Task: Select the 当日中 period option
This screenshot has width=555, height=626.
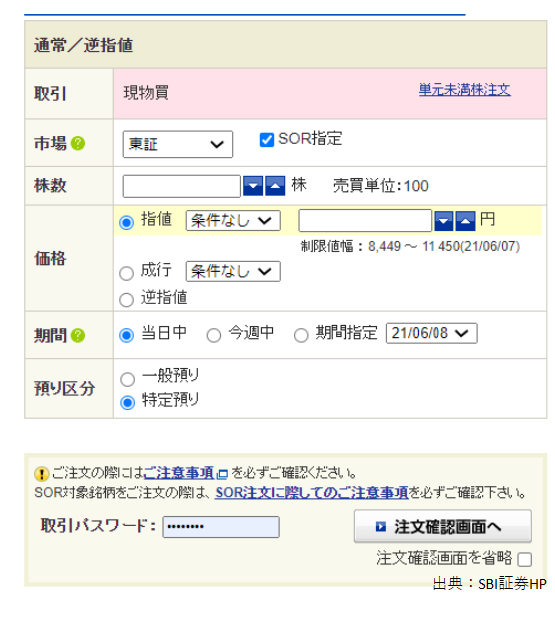Action: click(127, 335)
